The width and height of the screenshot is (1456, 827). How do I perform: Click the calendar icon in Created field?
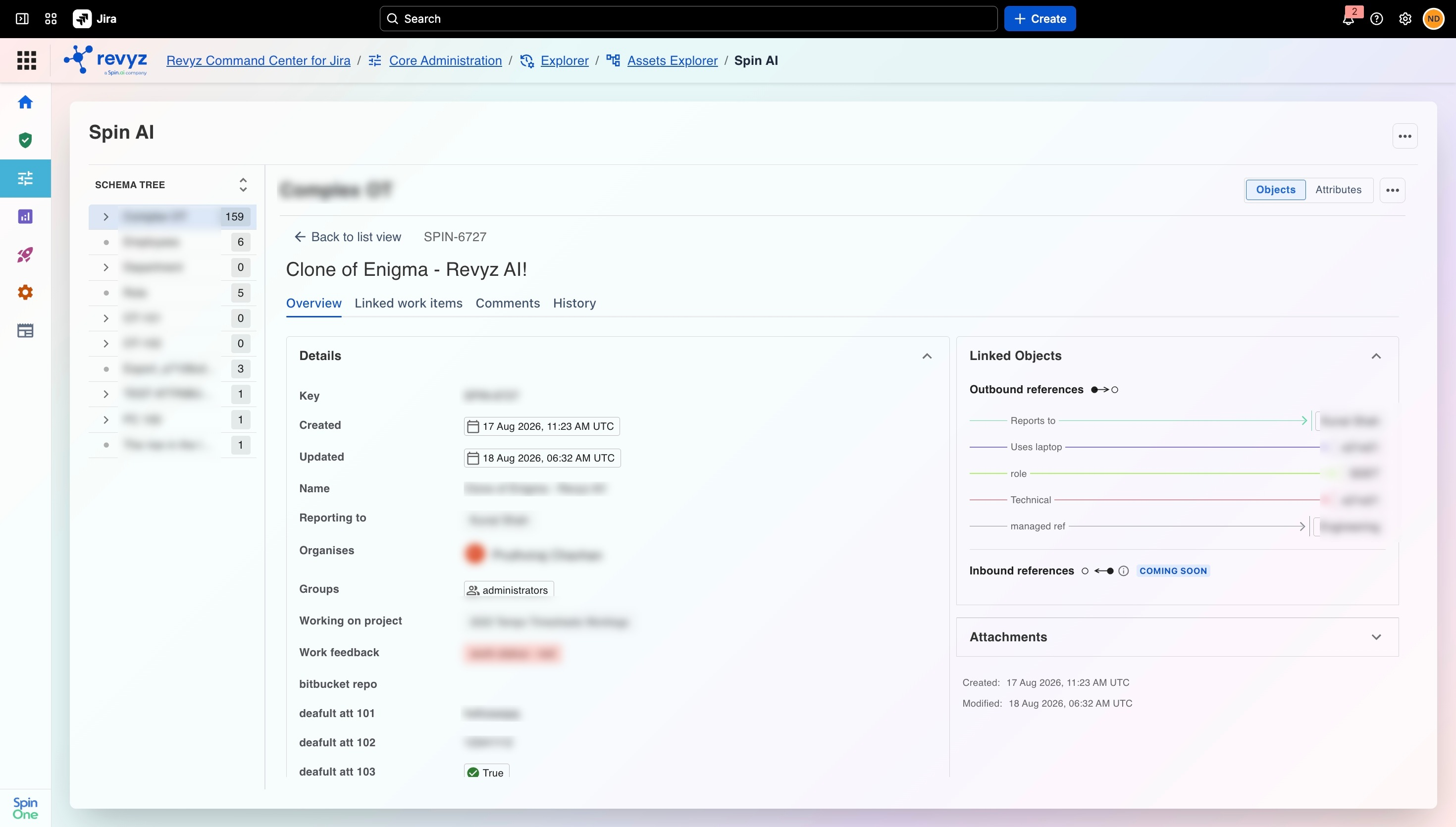coord(472,426)
